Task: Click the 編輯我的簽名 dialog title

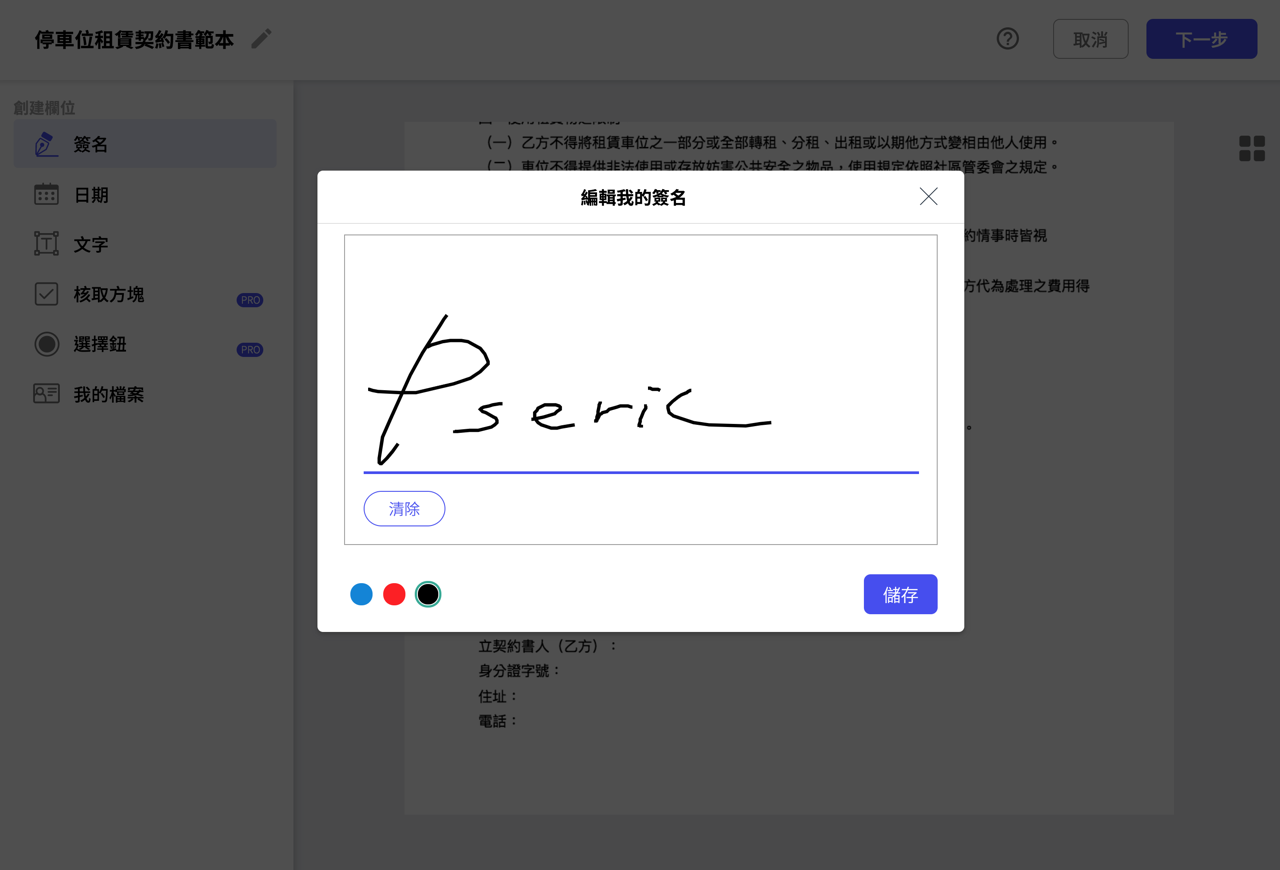Action: [633, 198]
